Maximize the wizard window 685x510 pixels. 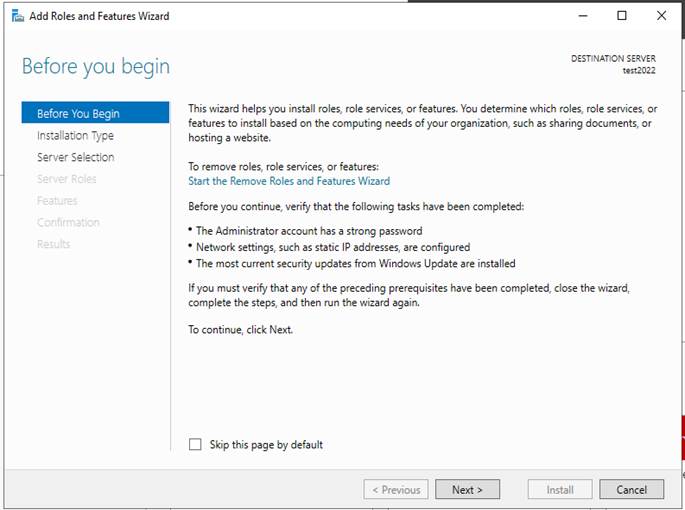(622, 16)
